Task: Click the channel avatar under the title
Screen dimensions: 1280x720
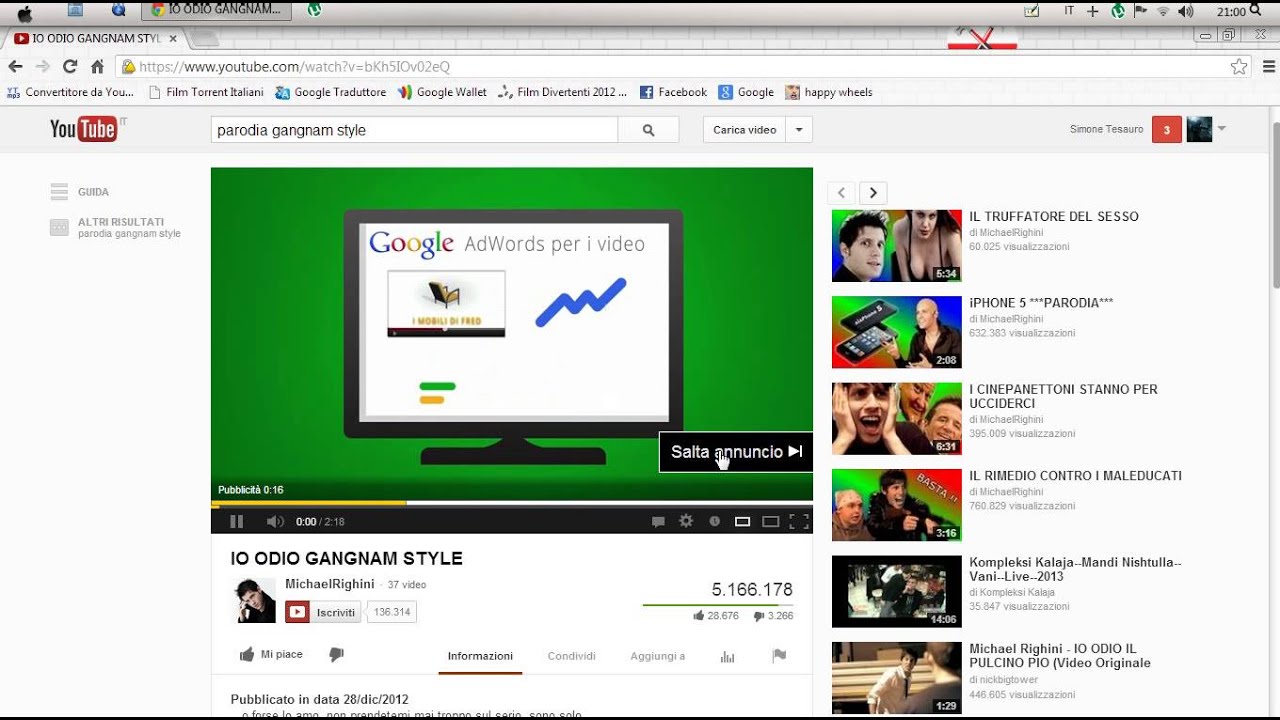Action: (255, 600)
